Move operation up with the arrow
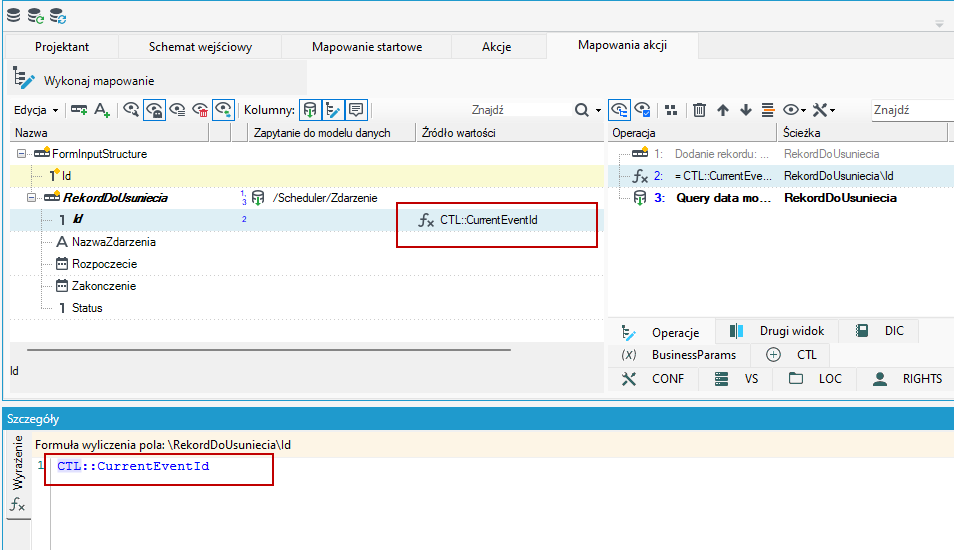The width and height of the screenshot is (954, 550). click(723, 110)
